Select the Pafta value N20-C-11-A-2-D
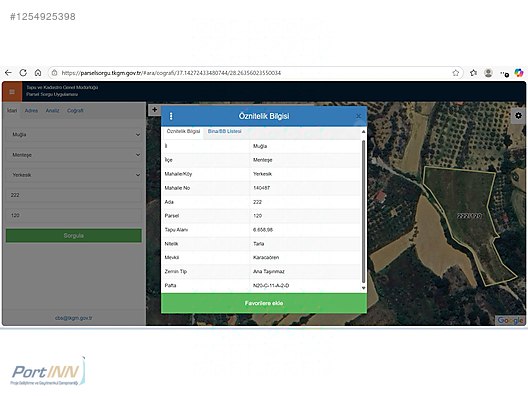528x396 pixels. [271, 286]
